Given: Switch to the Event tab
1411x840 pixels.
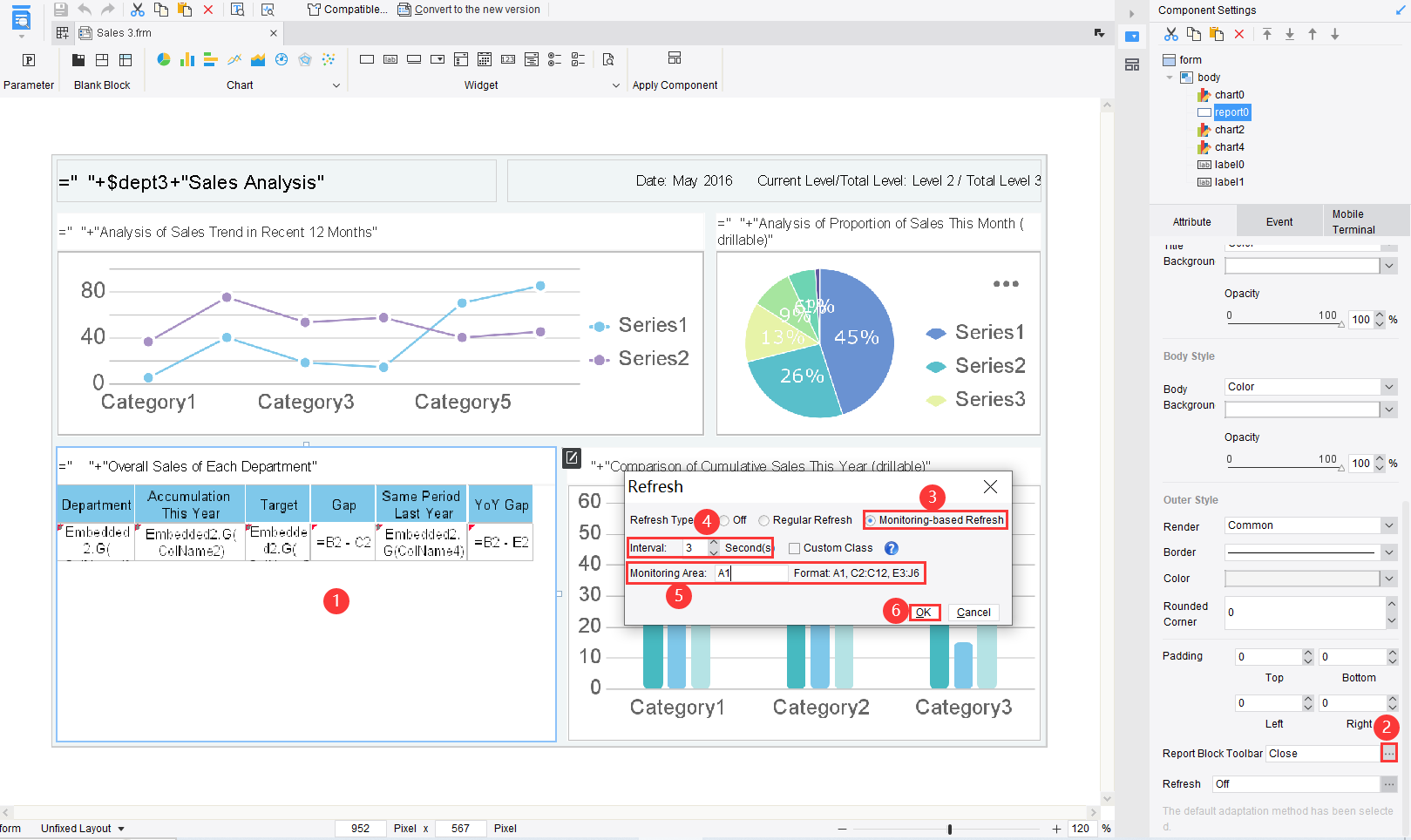Looking at the screenshot, I should (1279, 222).
